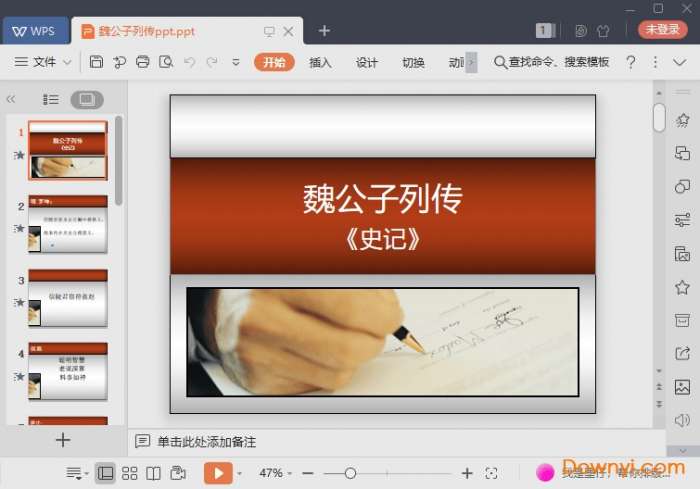Collapse the slide panel with double chevron
Viewport: 700px width, 489px height.
click(11, 99)
